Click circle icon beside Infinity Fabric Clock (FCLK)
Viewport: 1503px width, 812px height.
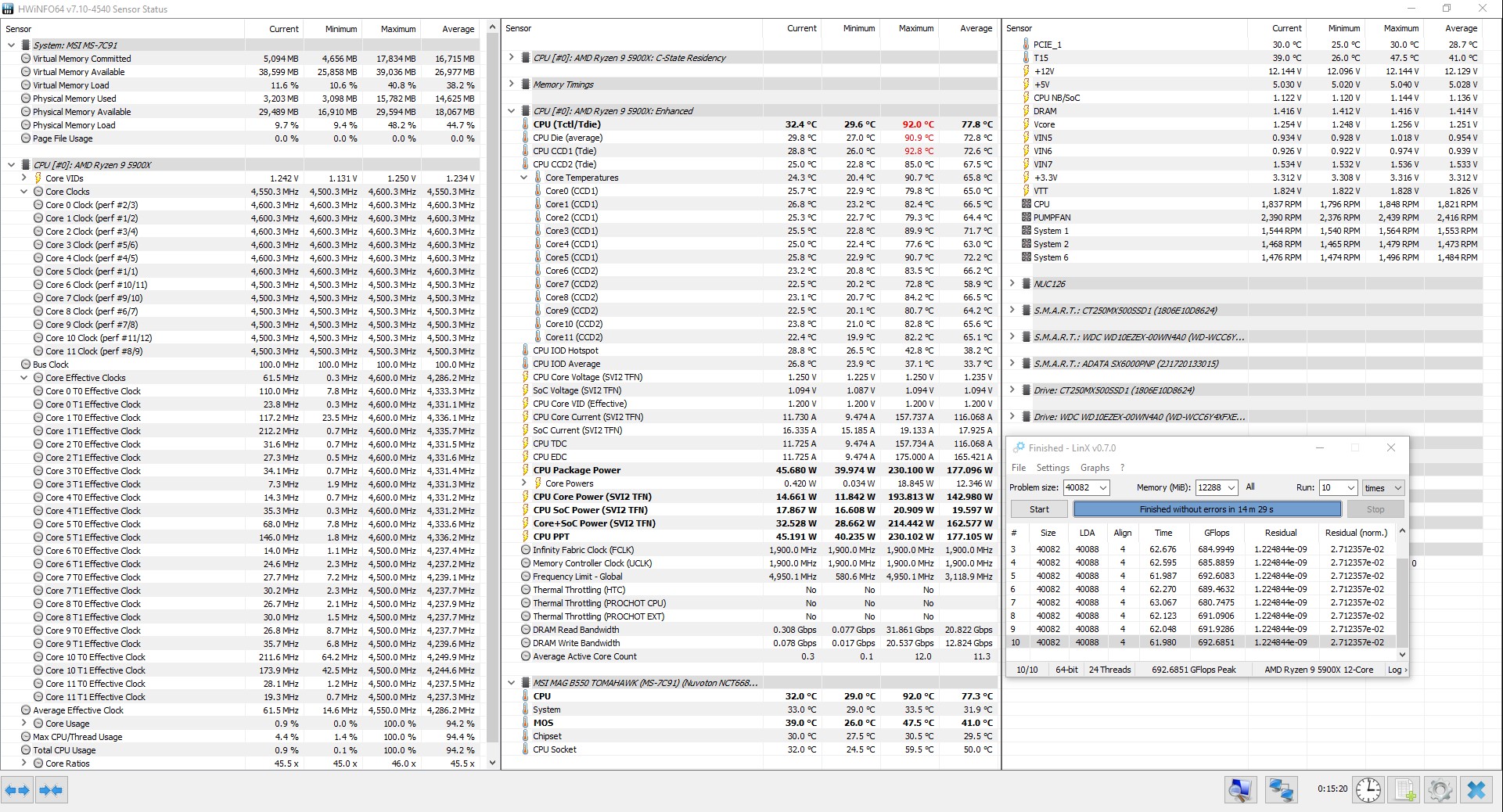click(526, 550)
